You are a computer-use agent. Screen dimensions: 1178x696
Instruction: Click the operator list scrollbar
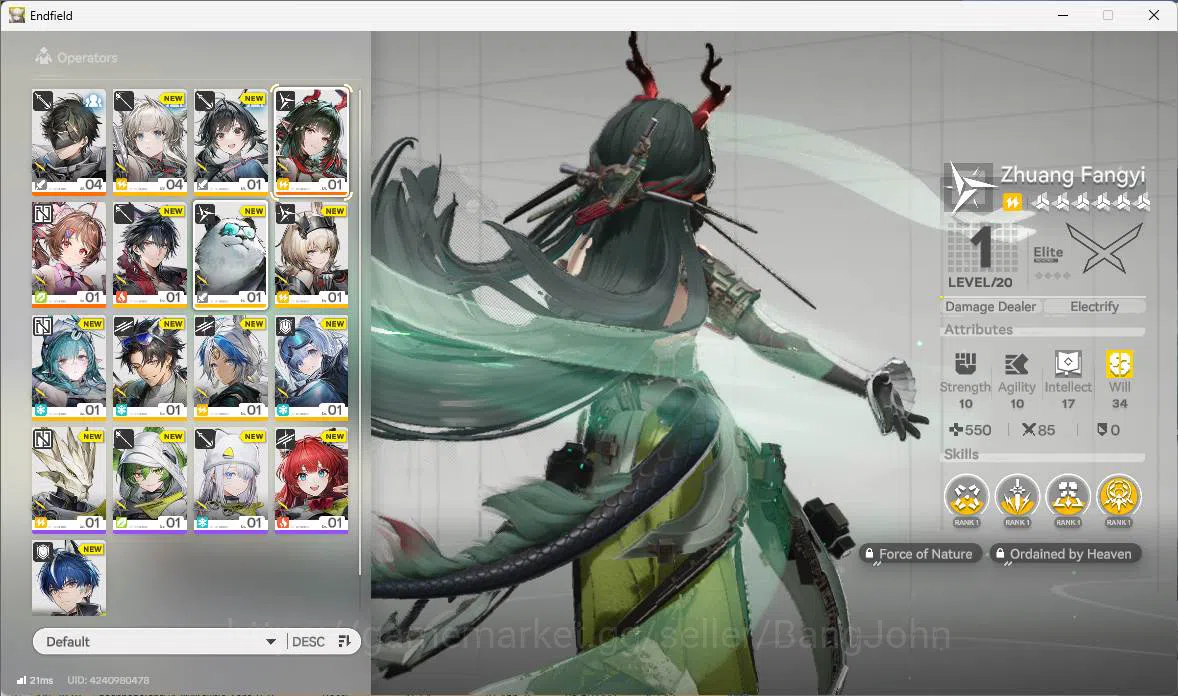(360, 331)
